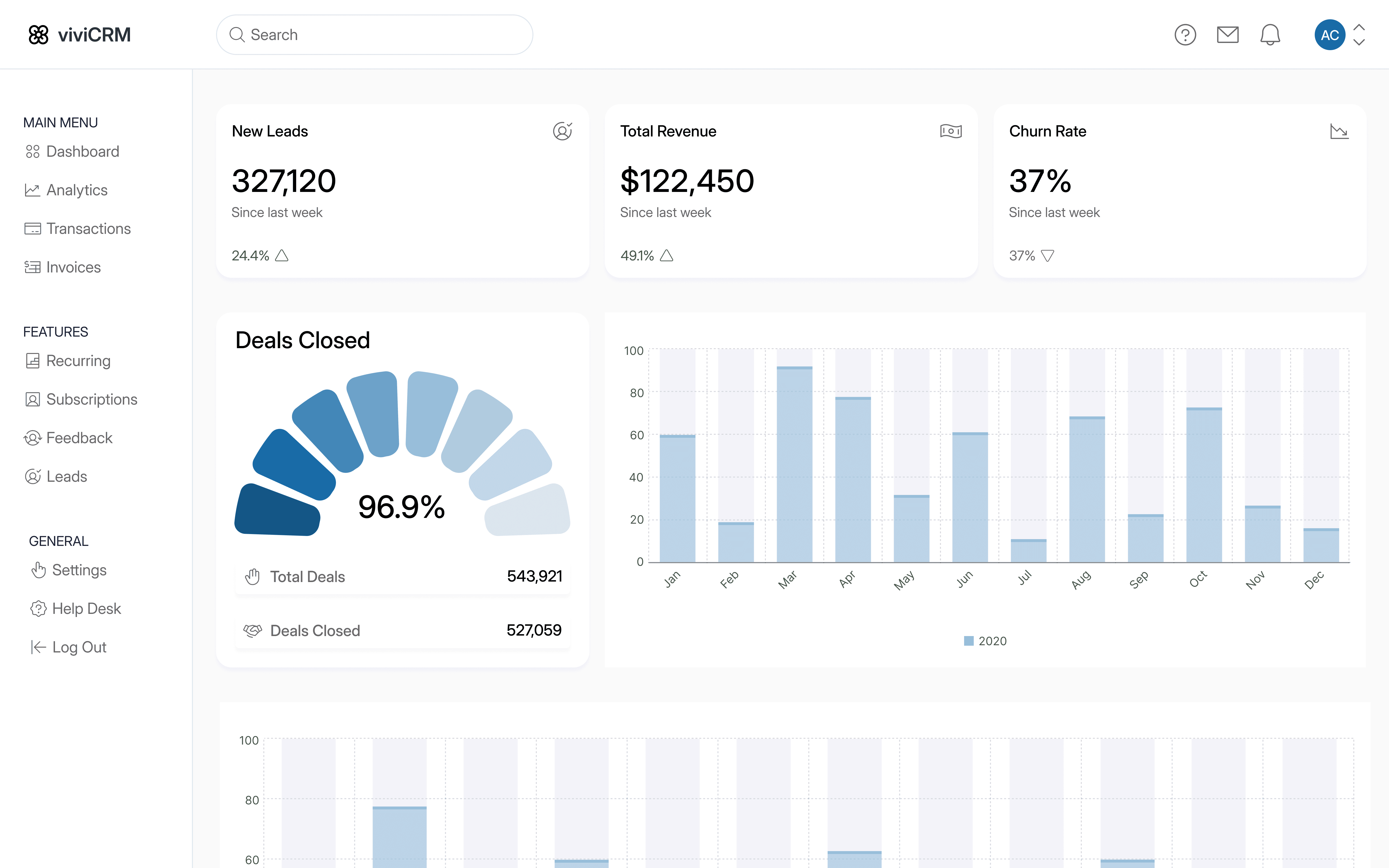Open the notifications bell icon

pyautogui.click(x=1270, y=34)
